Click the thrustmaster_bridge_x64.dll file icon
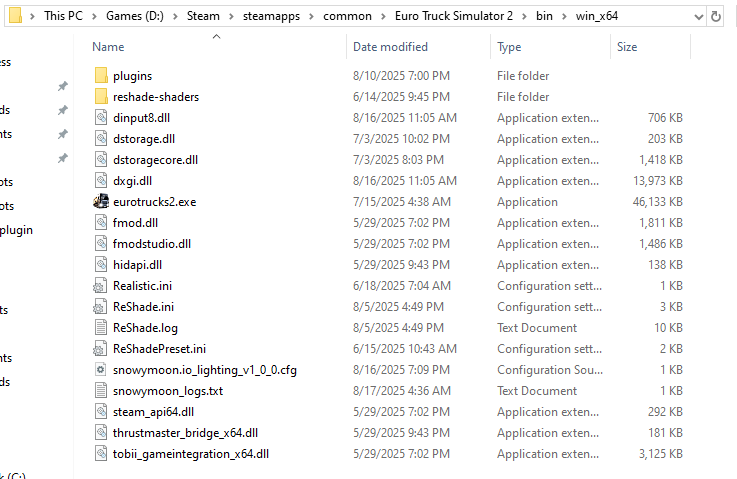737x479 pixels. (101, 432)
